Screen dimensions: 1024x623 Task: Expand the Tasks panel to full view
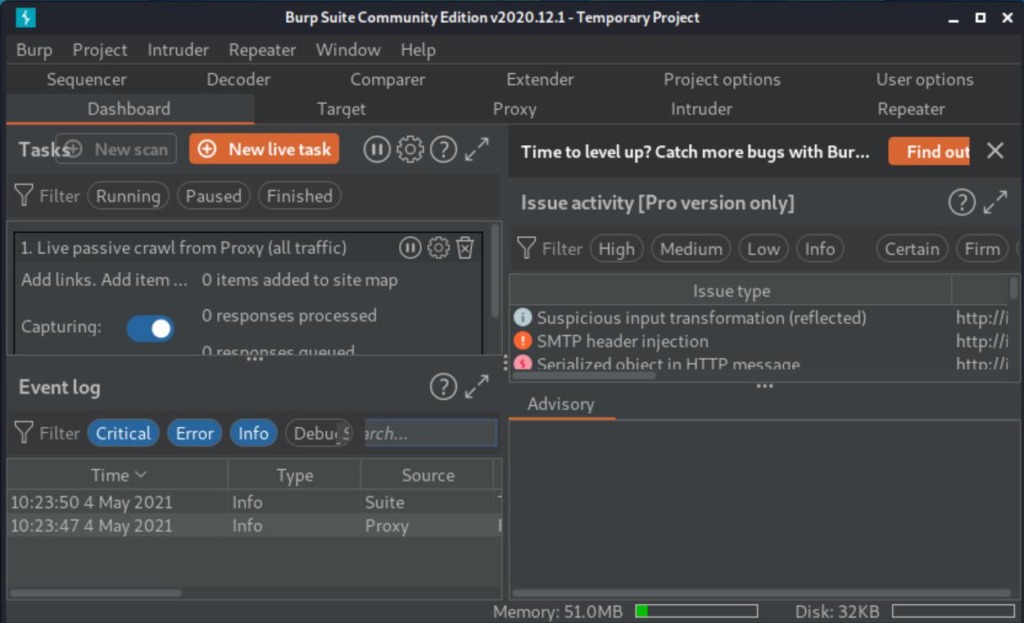(x=477, y=150)
